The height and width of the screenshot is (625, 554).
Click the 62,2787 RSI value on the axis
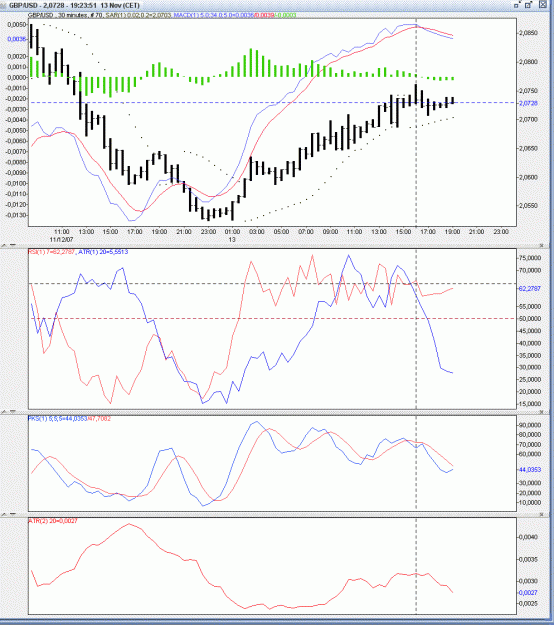[530, 288]
